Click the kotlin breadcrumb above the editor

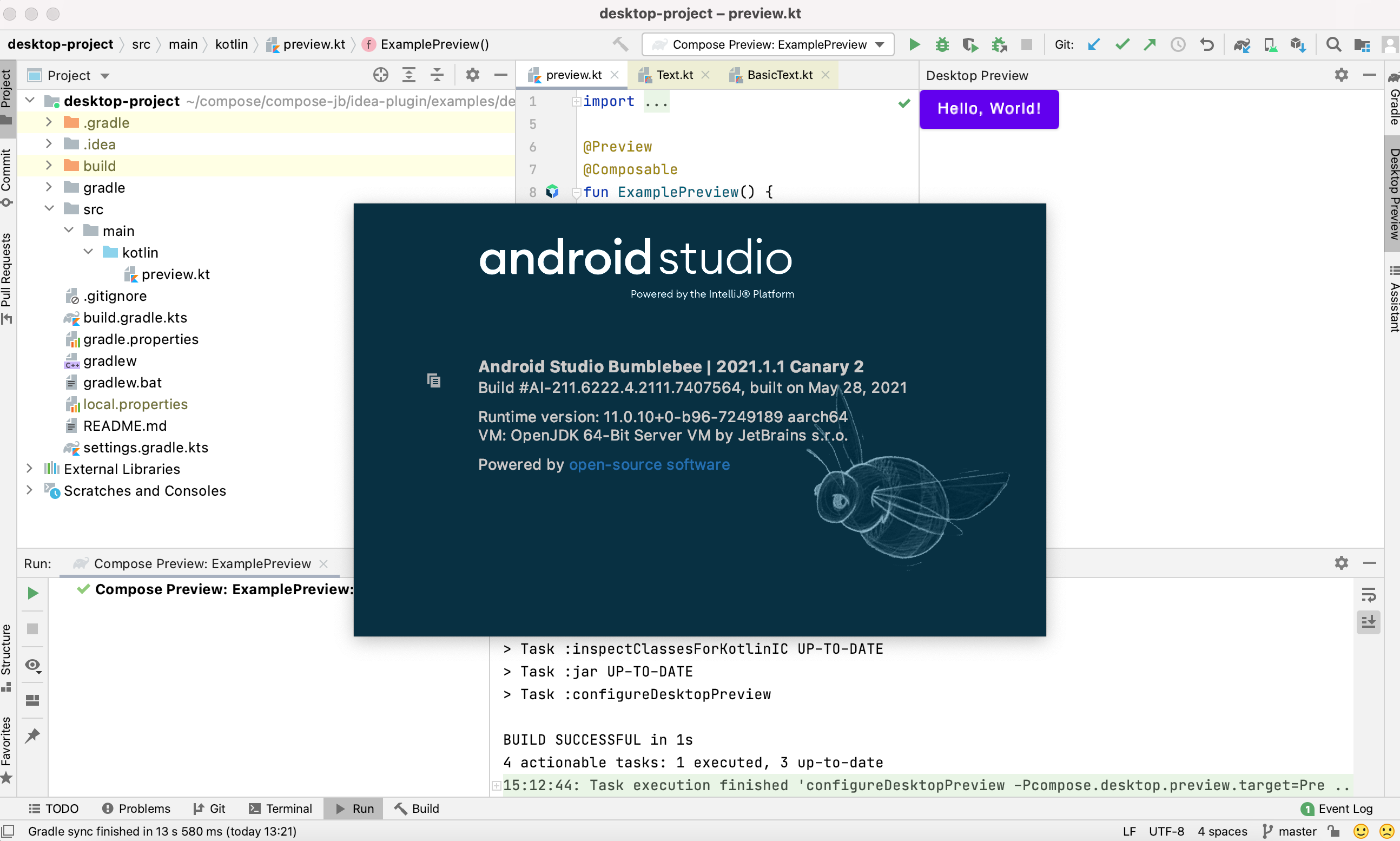click(x=231, y=44)
